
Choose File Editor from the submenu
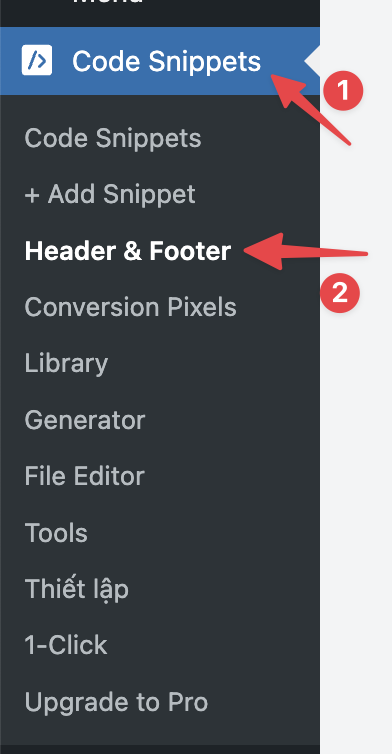[x=85, y=477]
